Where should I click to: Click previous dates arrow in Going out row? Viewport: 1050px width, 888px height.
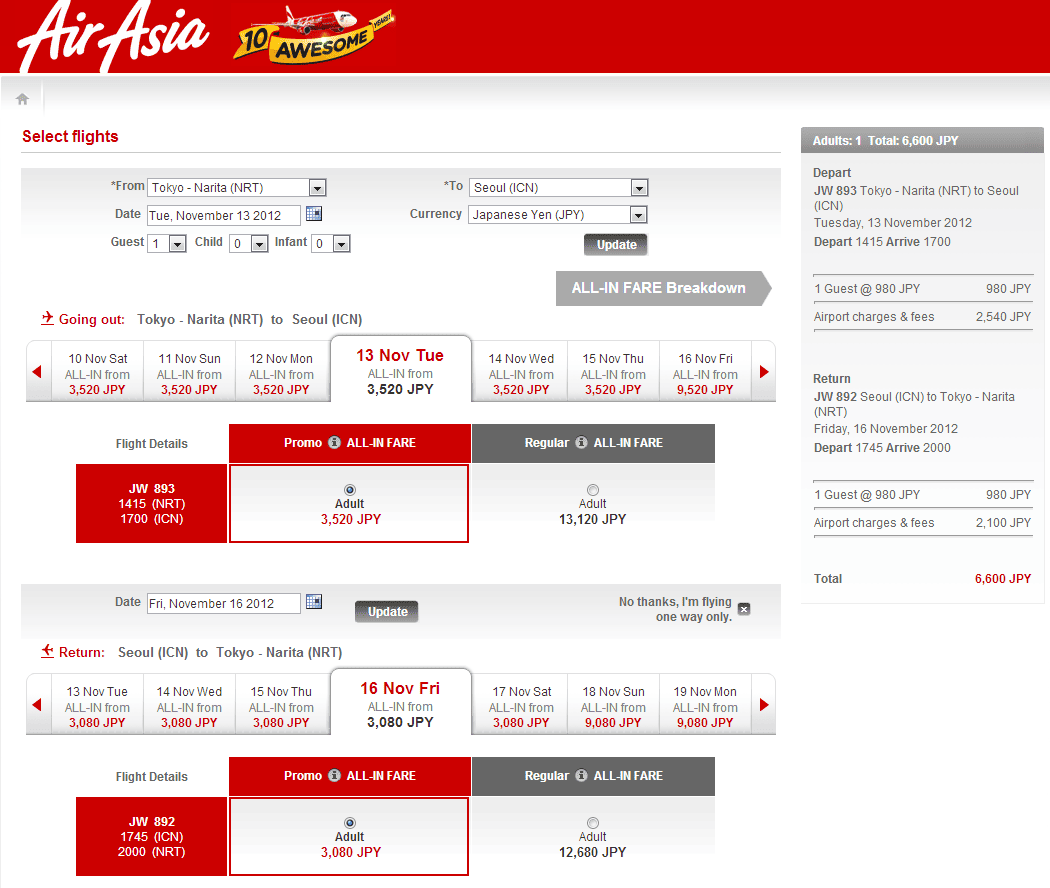tap(37, 372)
